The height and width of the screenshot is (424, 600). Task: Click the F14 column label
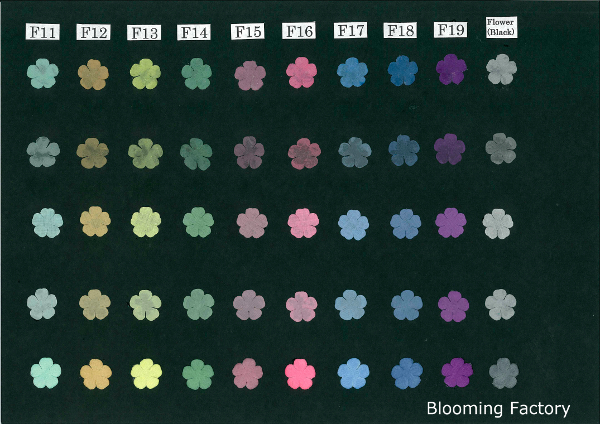(x=194, y=32)
